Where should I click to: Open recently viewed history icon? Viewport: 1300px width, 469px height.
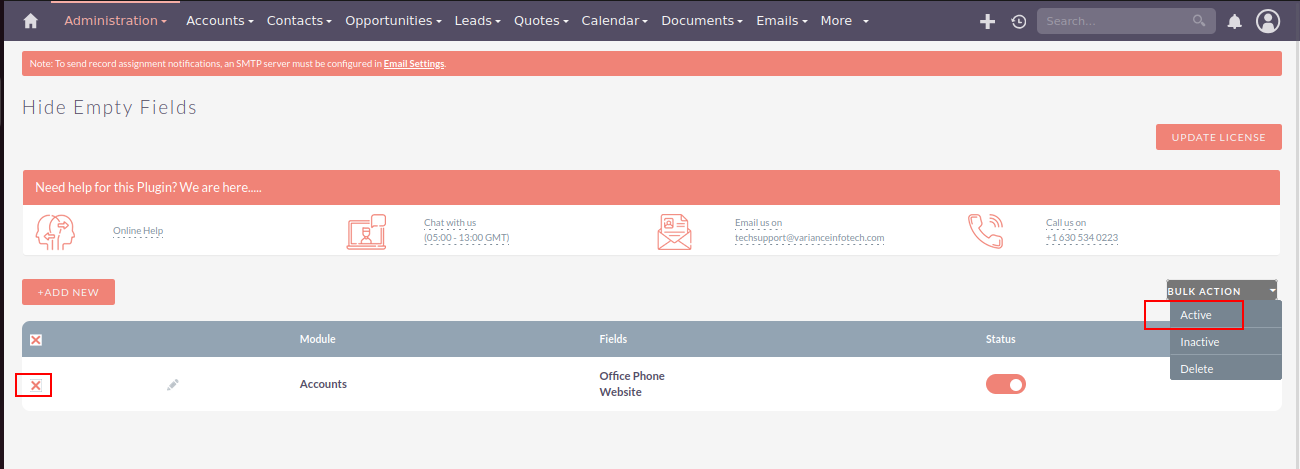[1018, 21]
